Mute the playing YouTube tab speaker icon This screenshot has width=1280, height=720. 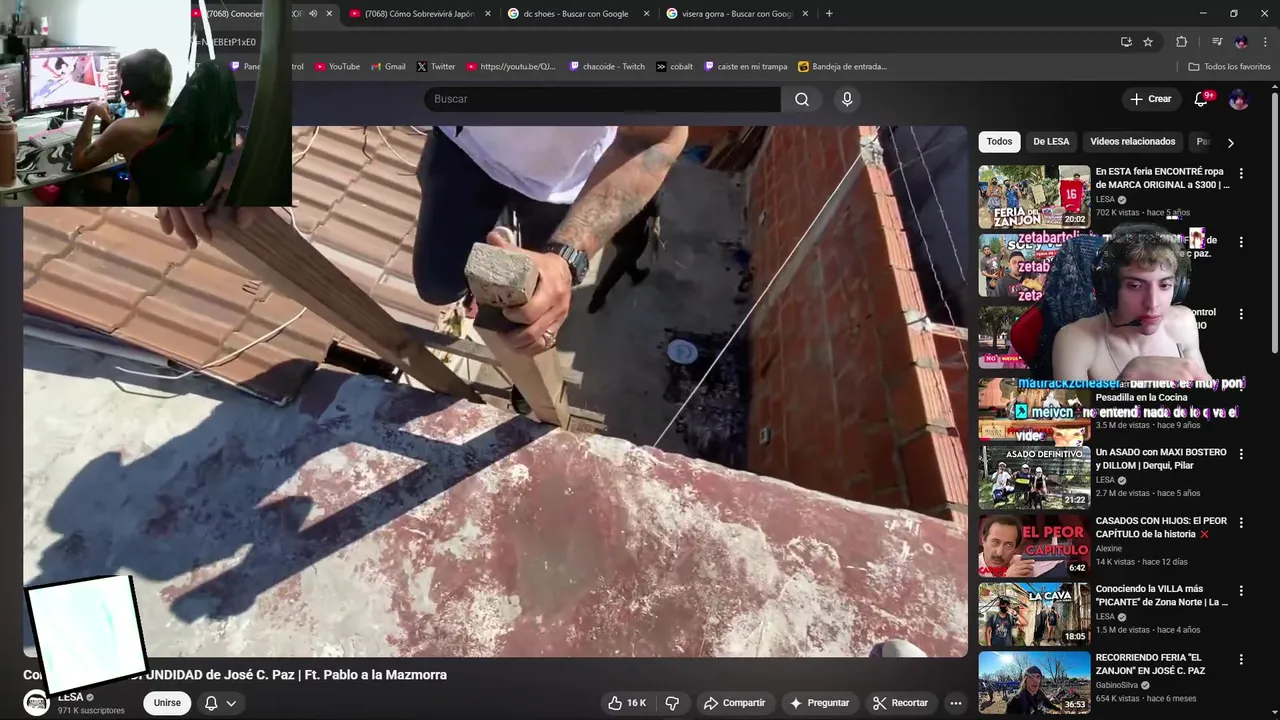pos(313,14)
